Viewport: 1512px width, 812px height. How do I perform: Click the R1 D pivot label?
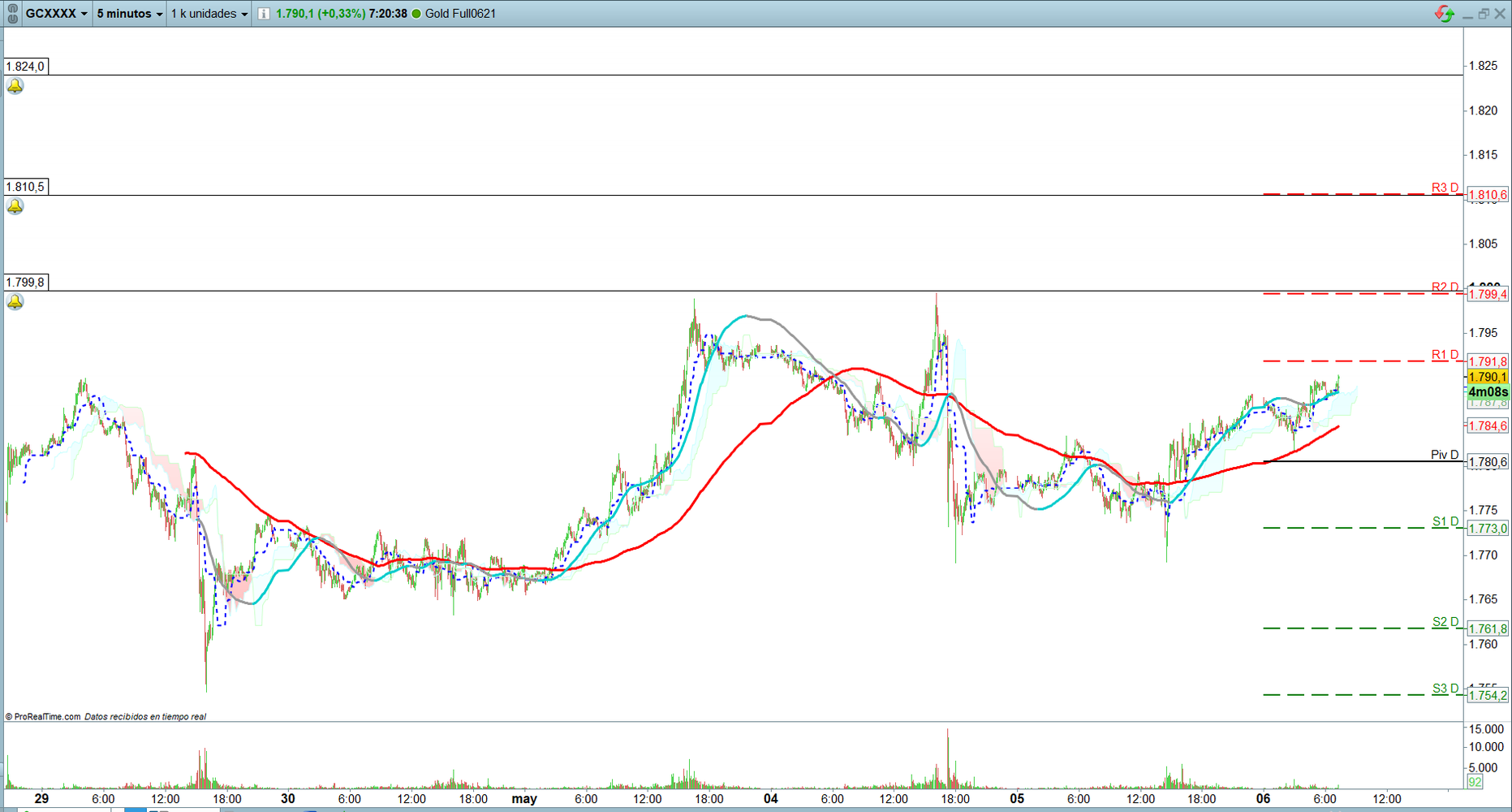point(1445,355)
